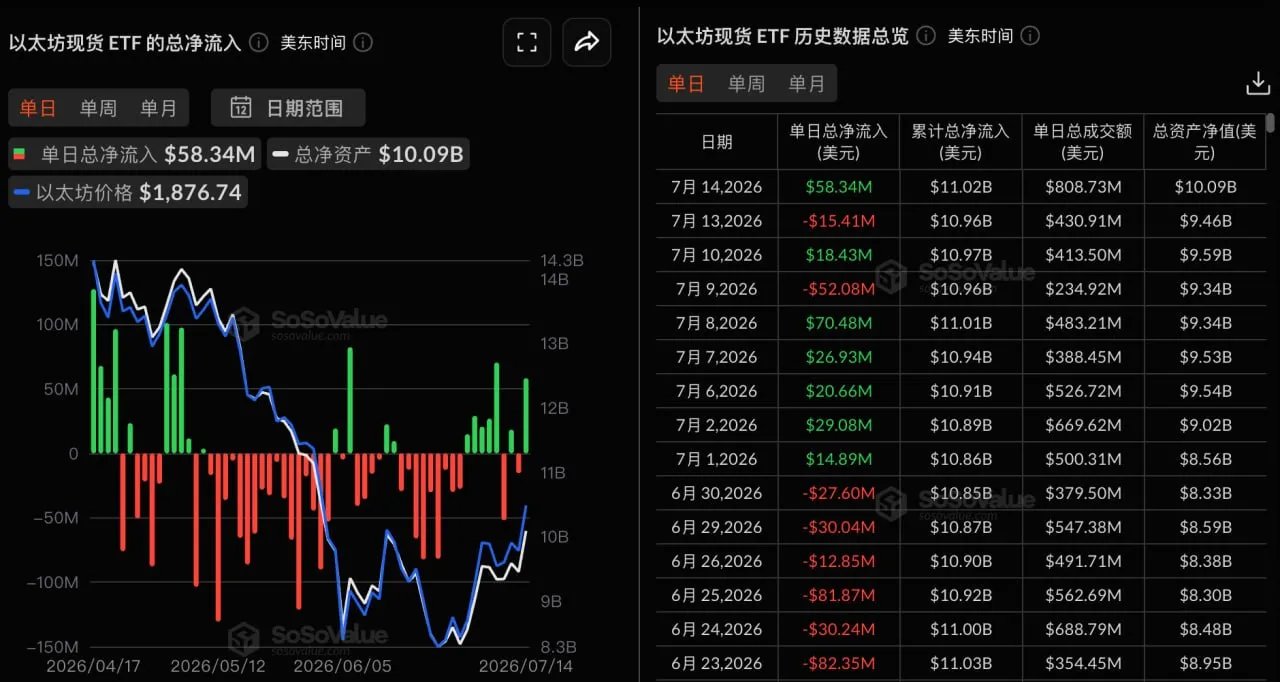Viewport: 1280px width, 682px height.
Task: Open info icon beside 以太坊现货 ETF 的总净流入
Action: (x=259, y=42)
